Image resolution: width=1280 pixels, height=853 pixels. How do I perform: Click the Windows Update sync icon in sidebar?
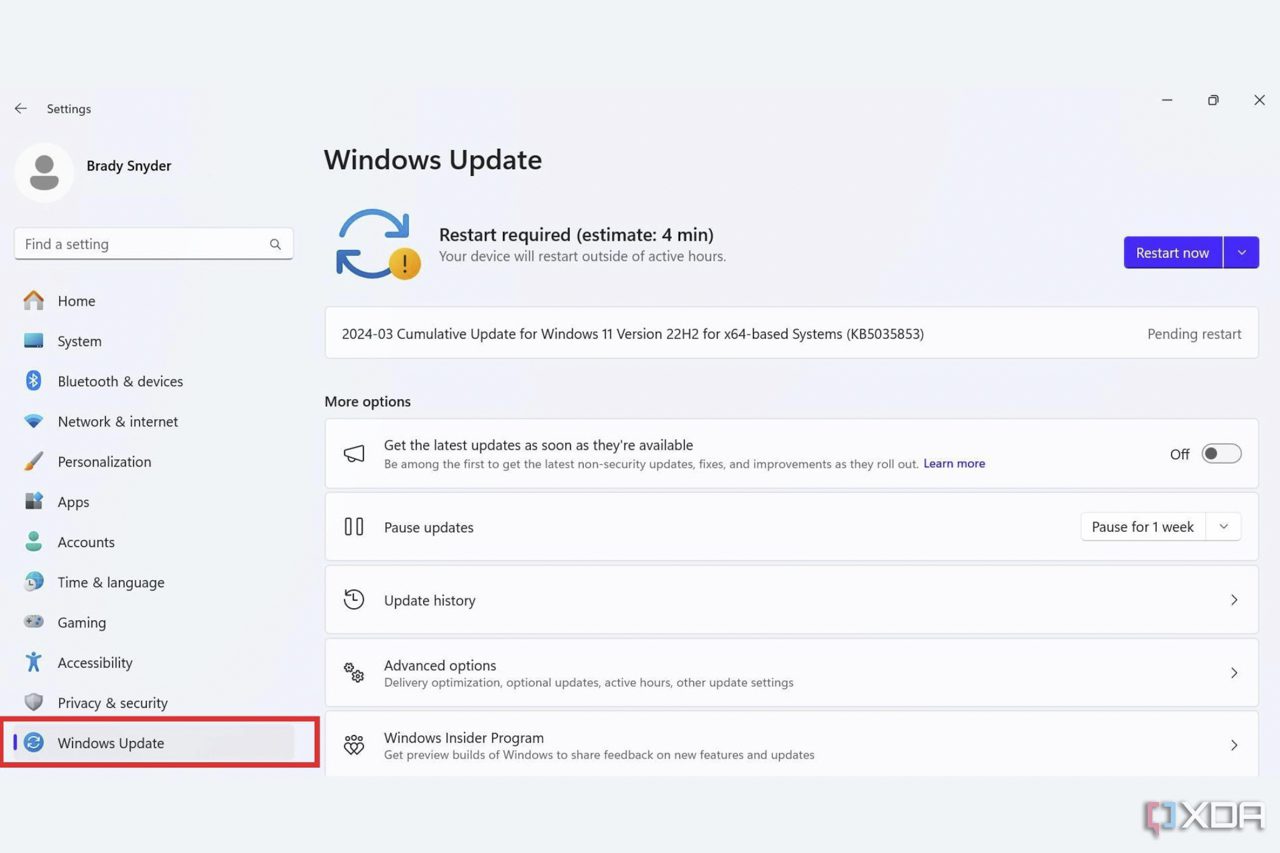coord(34,742)
